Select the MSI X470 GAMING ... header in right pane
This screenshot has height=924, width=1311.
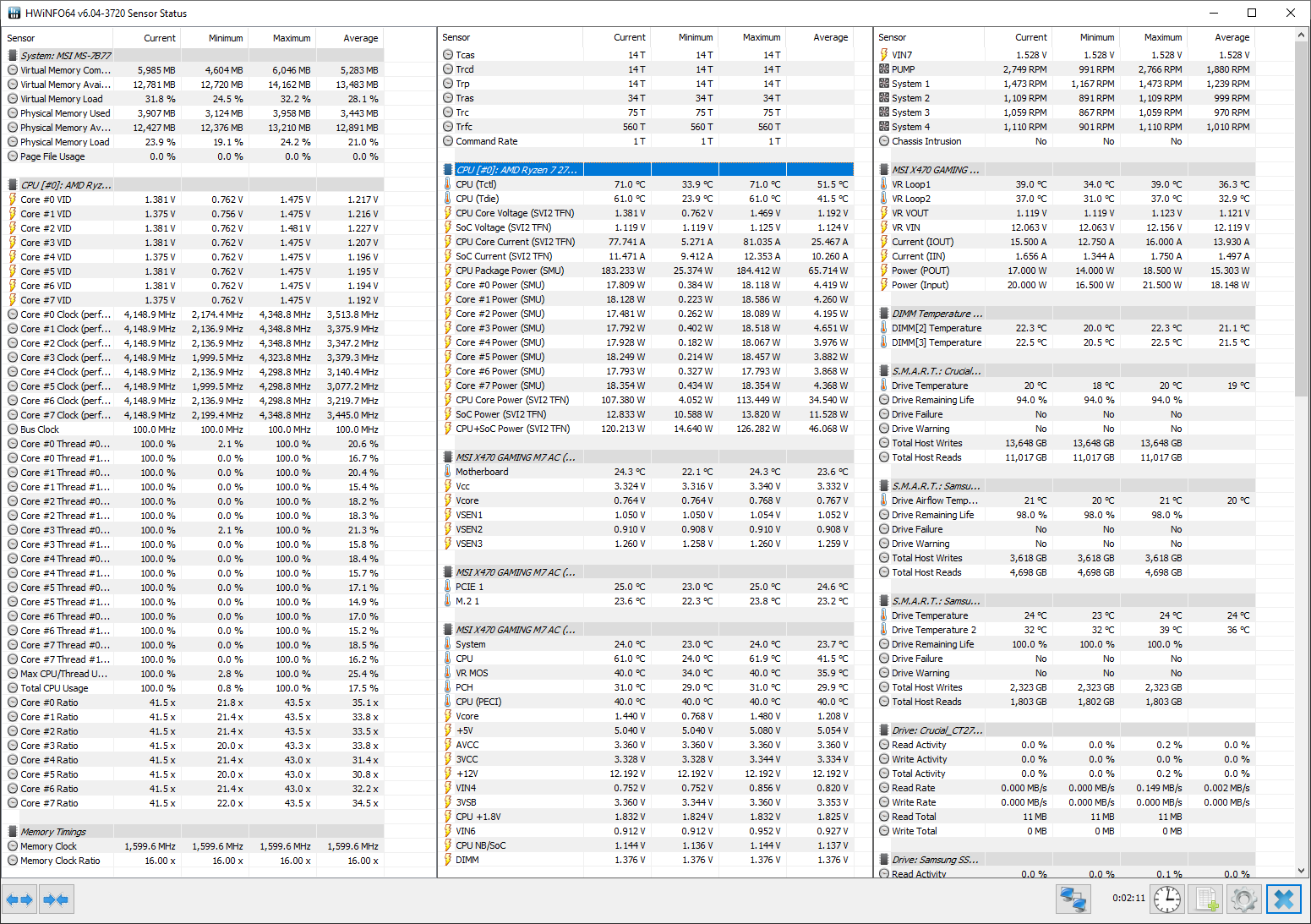pos(1065,170)
